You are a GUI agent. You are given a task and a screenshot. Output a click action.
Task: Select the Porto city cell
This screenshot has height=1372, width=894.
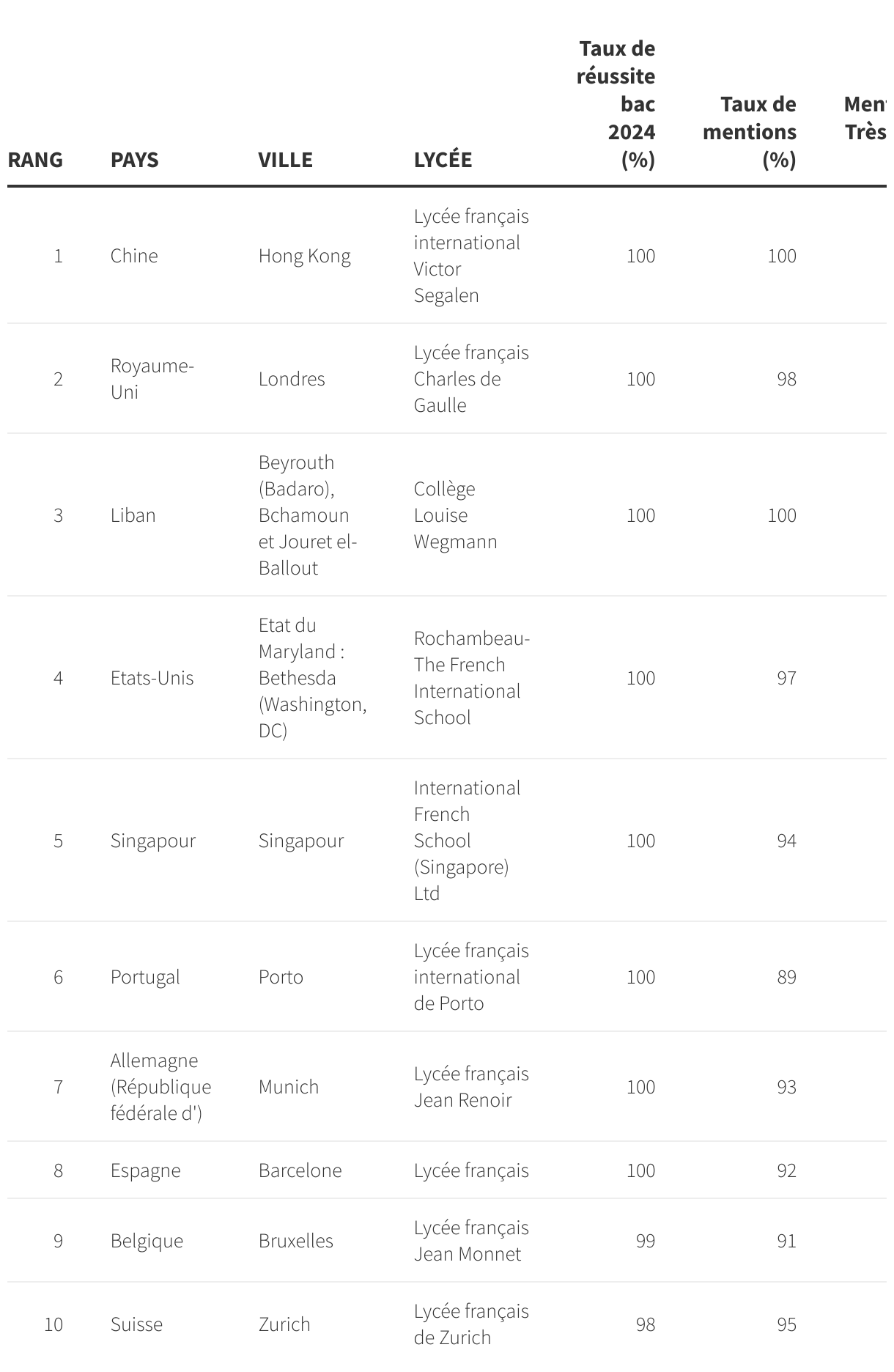click(281, 977)
